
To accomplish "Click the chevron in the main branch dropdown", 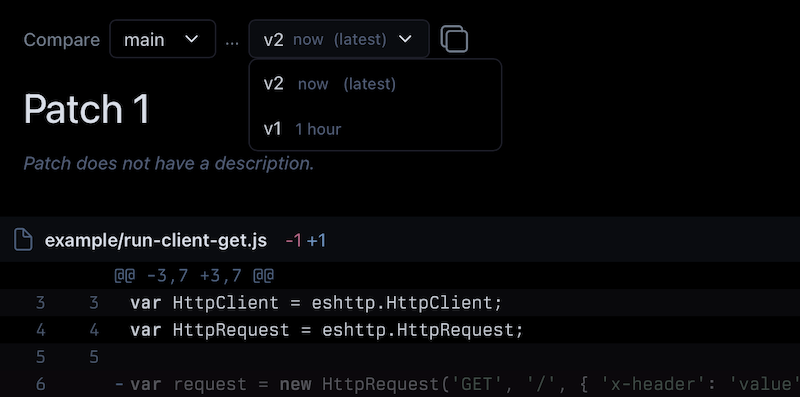I will [191, 39].
